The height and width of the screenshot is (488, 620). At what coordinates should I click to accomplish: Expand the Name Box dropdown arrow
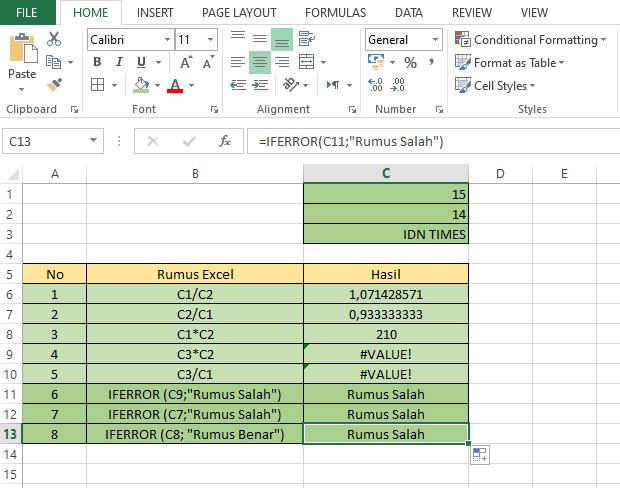pos(93,140)
